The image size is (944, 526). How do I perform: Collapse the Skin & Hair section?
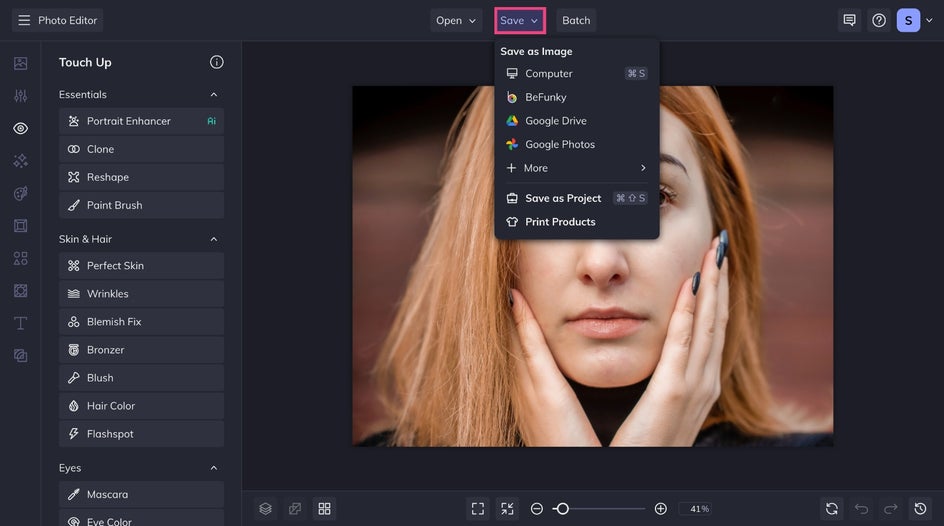click(213, 240)
